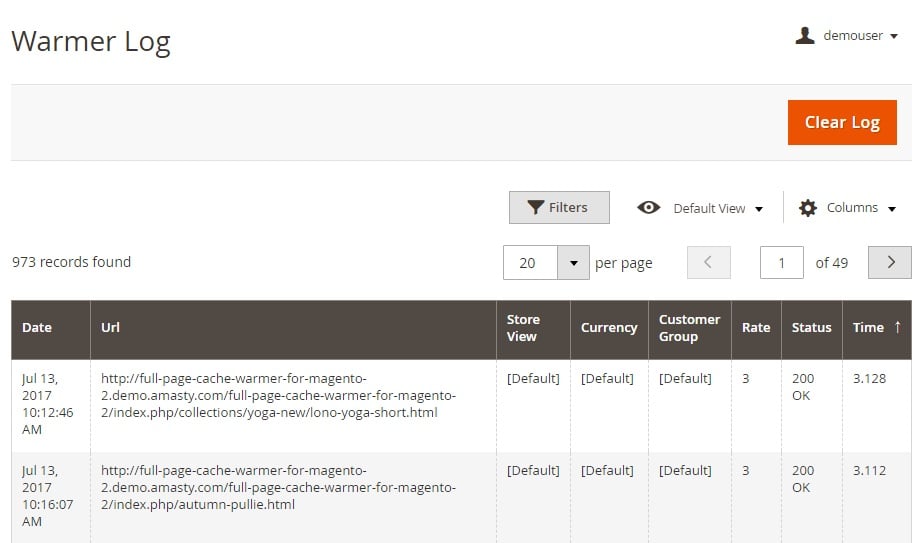This screenshot has height=543, width=919.
Task: Sort by the Status column header
Action: pyautogui.click(x=811, y=330)
